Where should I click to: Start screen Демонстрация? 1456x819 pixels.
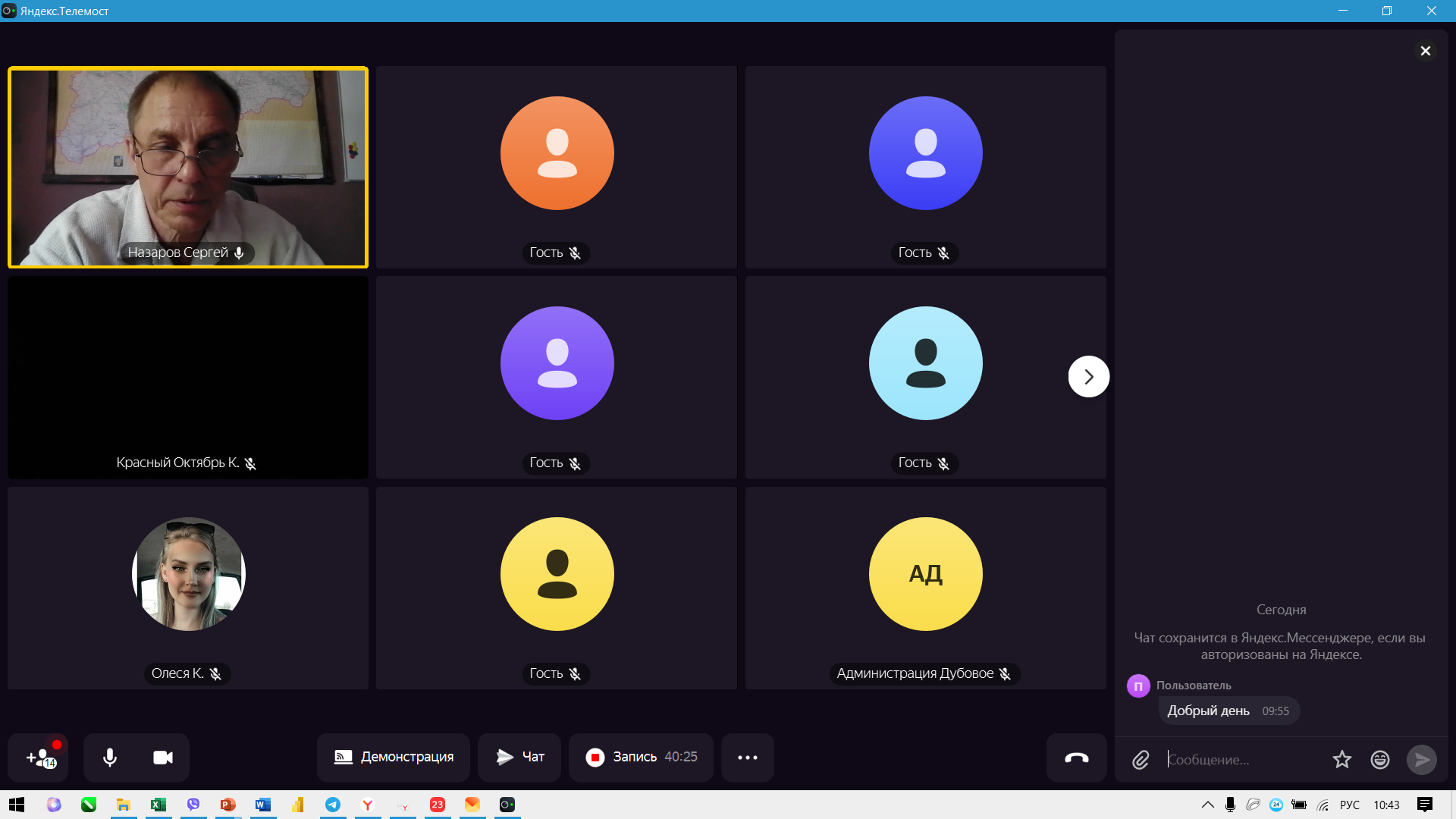pos(394,758)
